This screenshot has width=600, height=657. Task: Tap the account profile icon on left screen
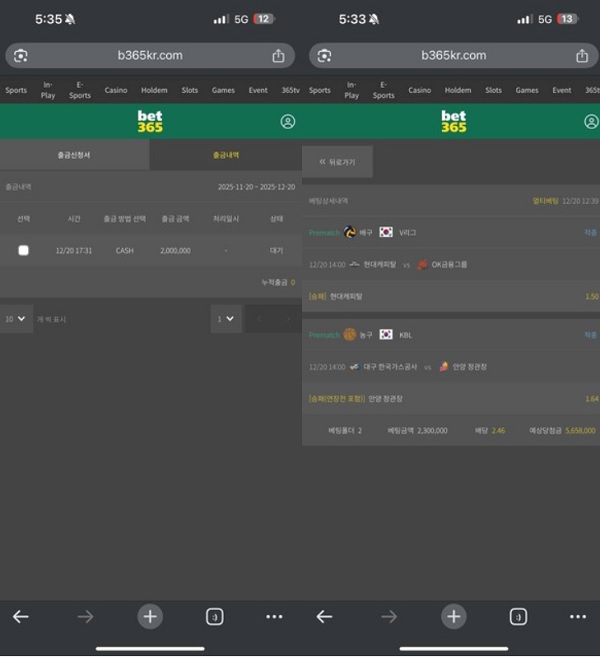pos(288,122)
